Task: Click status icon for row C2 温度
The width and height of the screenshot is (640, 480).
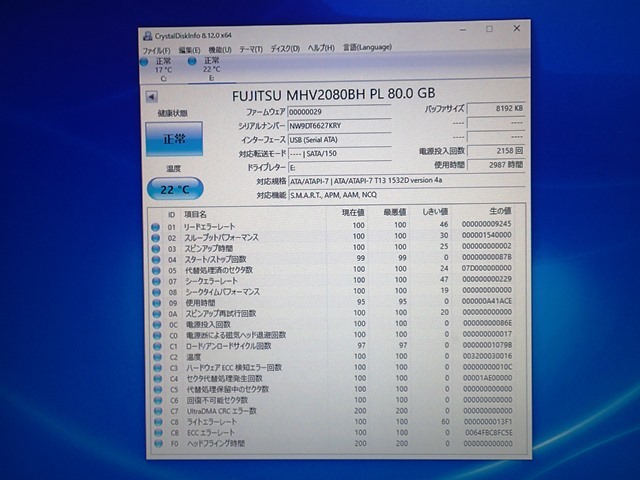Action: (158, 357)
